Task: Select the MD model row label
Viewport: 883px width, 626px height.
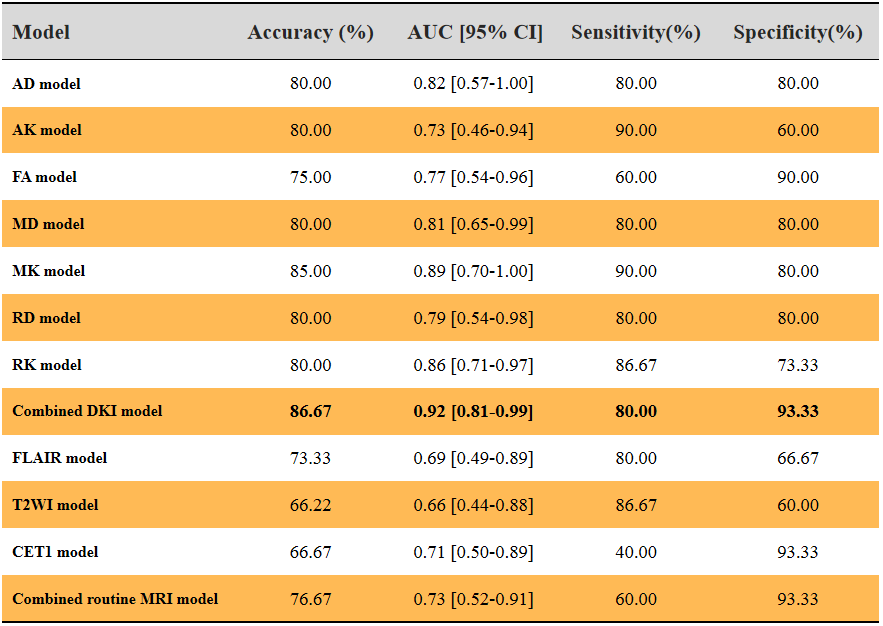Action: (x=48, y=224)
